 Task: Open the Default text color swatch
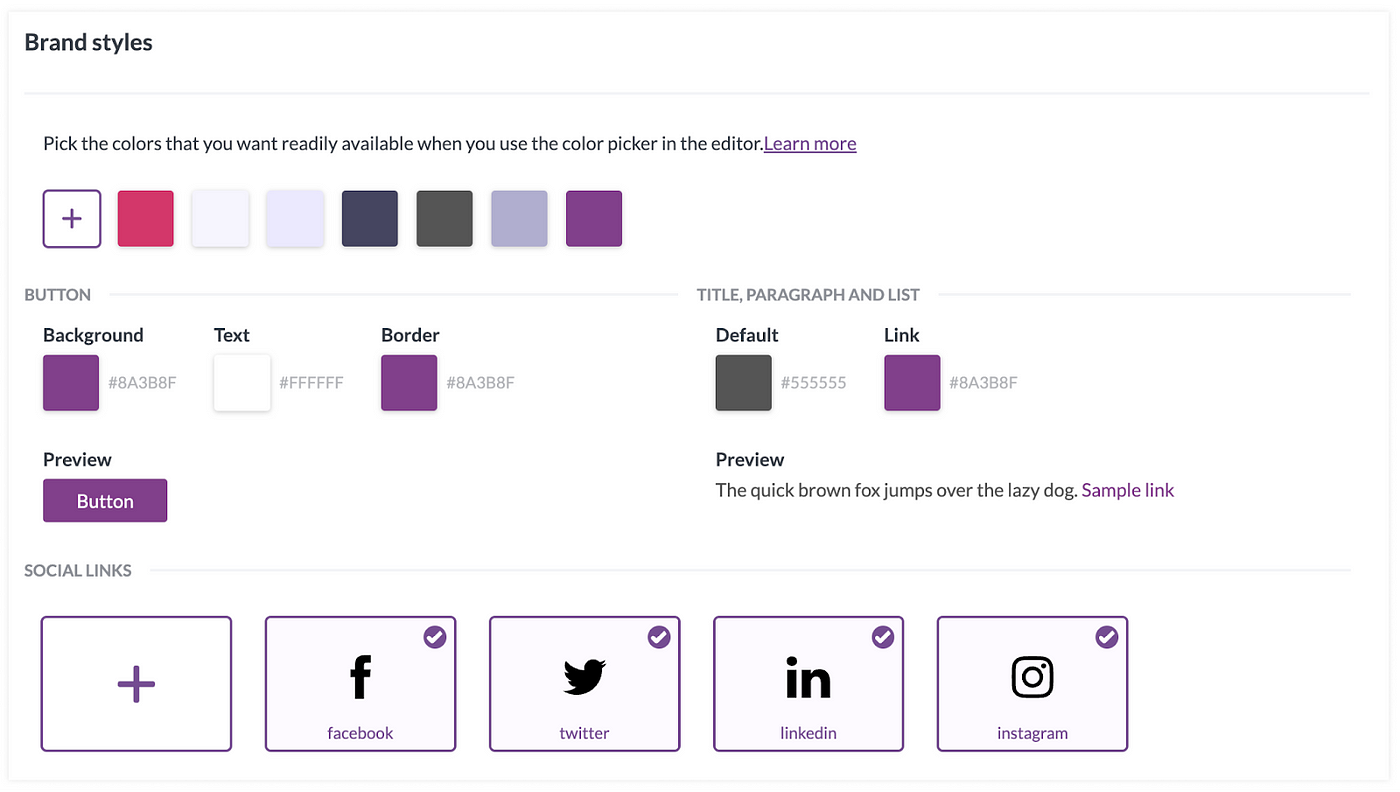[744, 382]
